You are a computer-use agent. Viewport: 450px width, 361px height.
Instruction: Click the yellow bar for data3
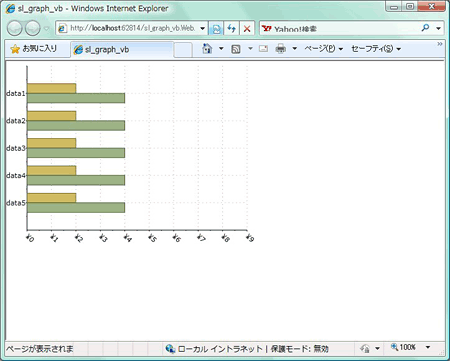click(x=52, y=143)
